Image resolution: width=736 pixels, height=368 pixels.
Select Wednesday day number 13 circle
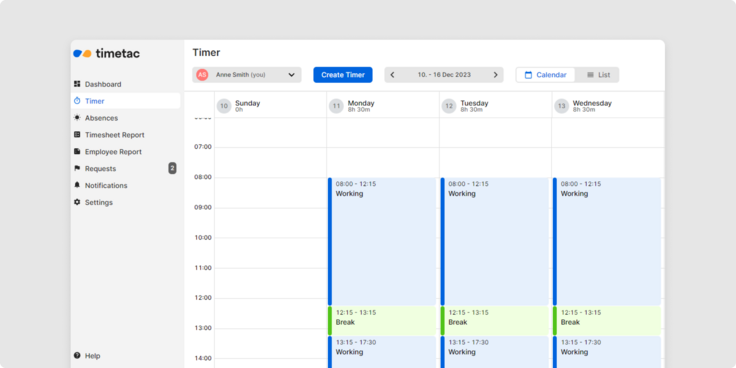(x=561, y=106)
